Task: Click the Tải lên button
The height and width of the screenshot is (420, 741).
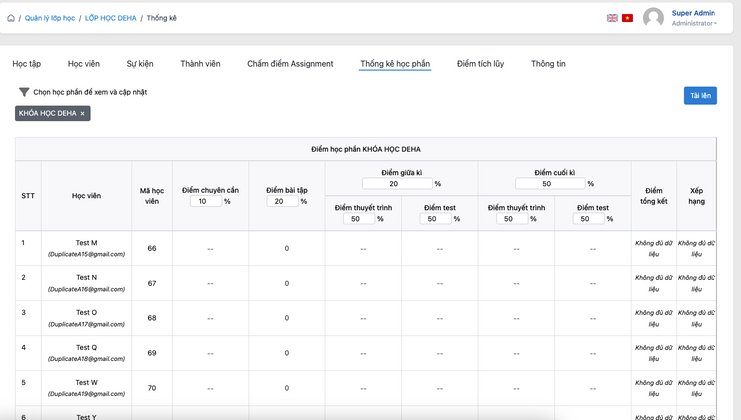Action: tap(700, 96)
